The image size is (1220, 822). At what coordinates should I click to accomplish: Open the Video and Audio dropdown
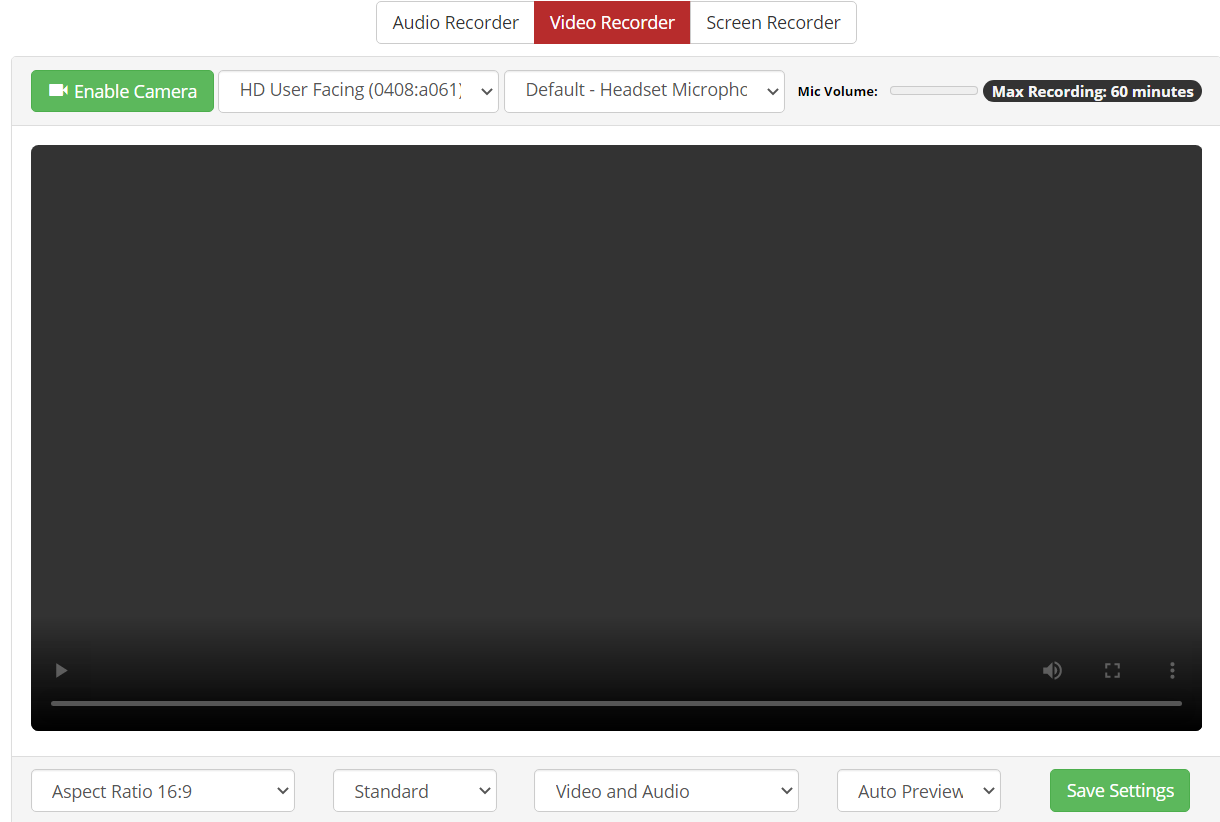click(666, 791)
